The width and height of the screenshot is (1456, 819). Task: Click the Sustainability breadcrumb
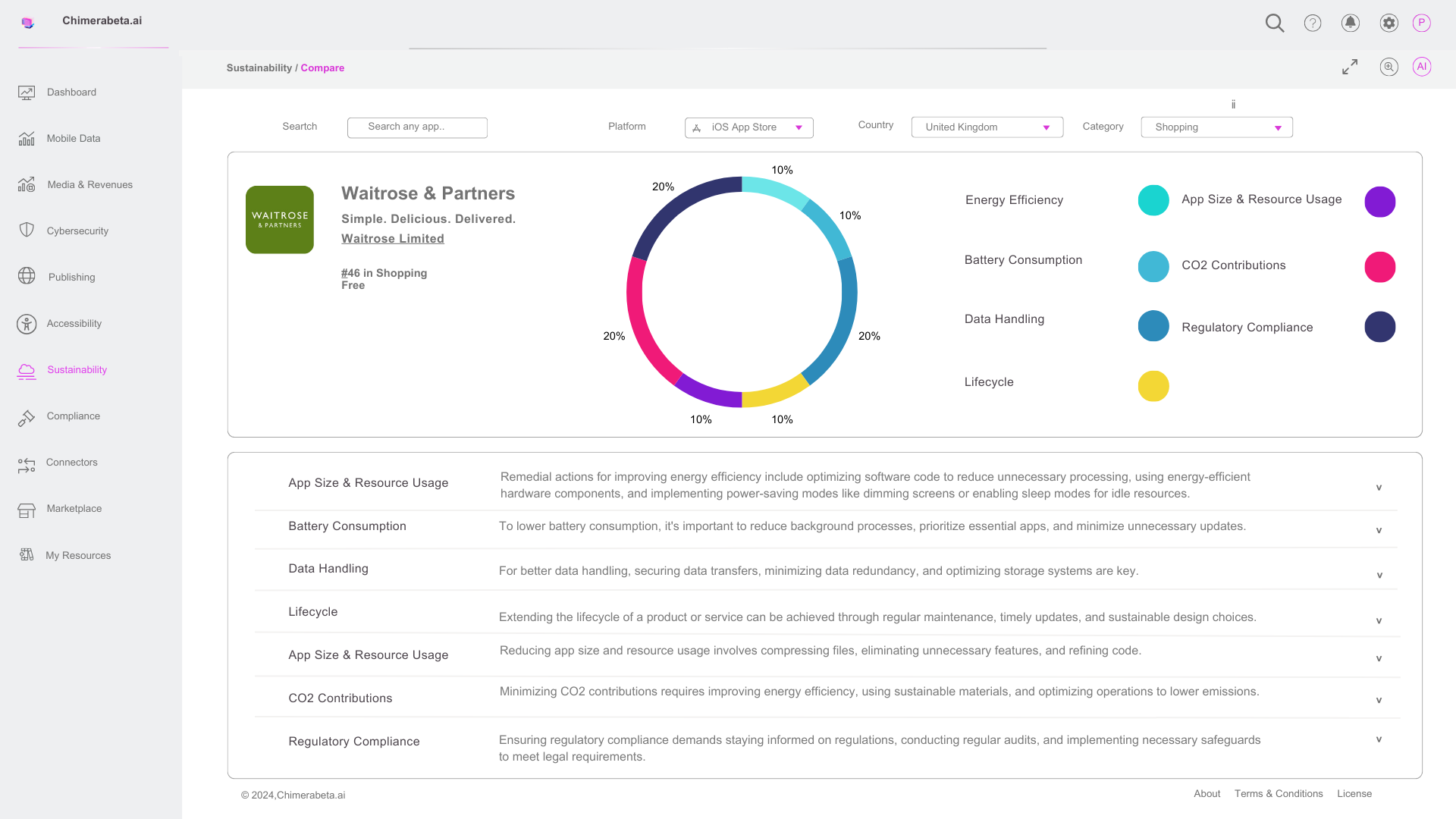click(259, 68)
